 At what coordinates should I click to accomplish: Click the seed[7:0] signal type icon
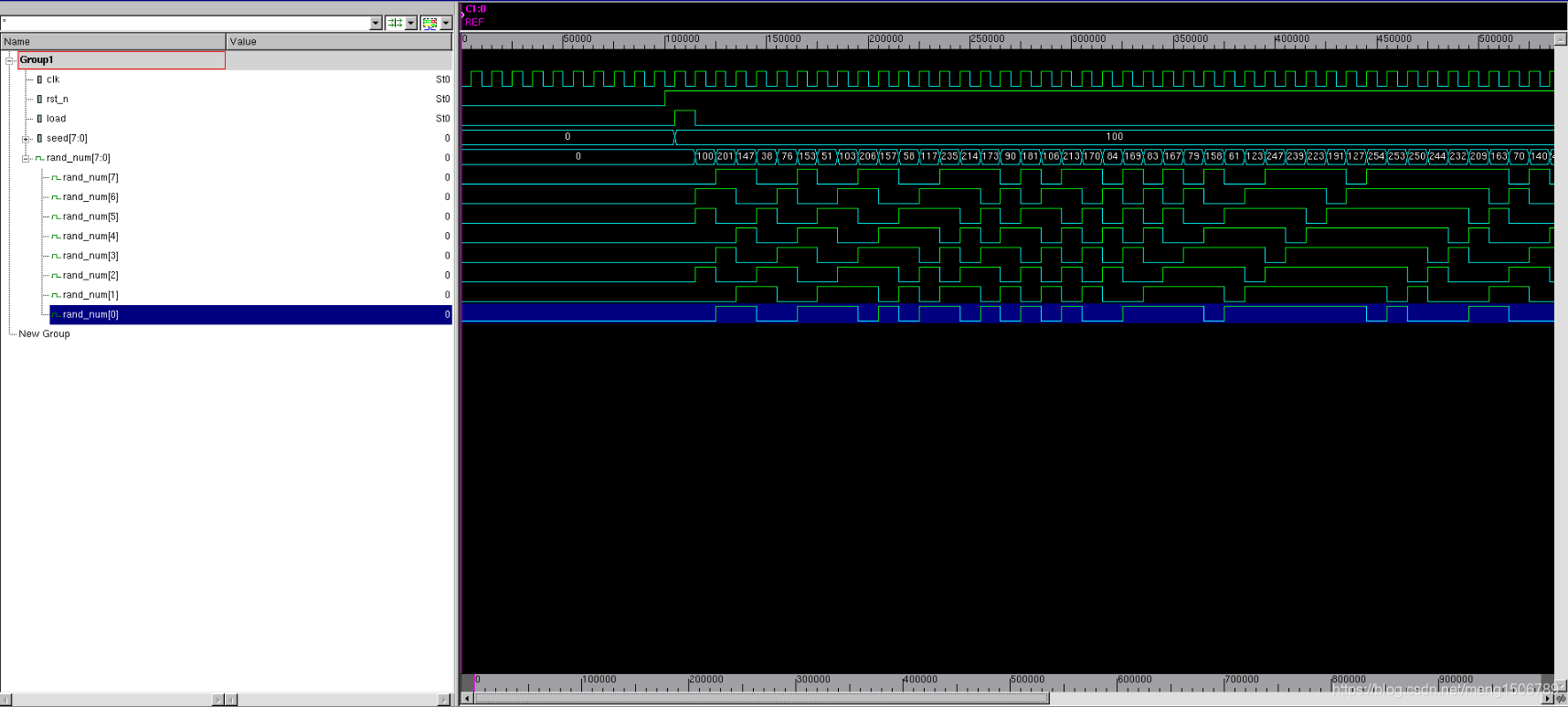(39, 138)
